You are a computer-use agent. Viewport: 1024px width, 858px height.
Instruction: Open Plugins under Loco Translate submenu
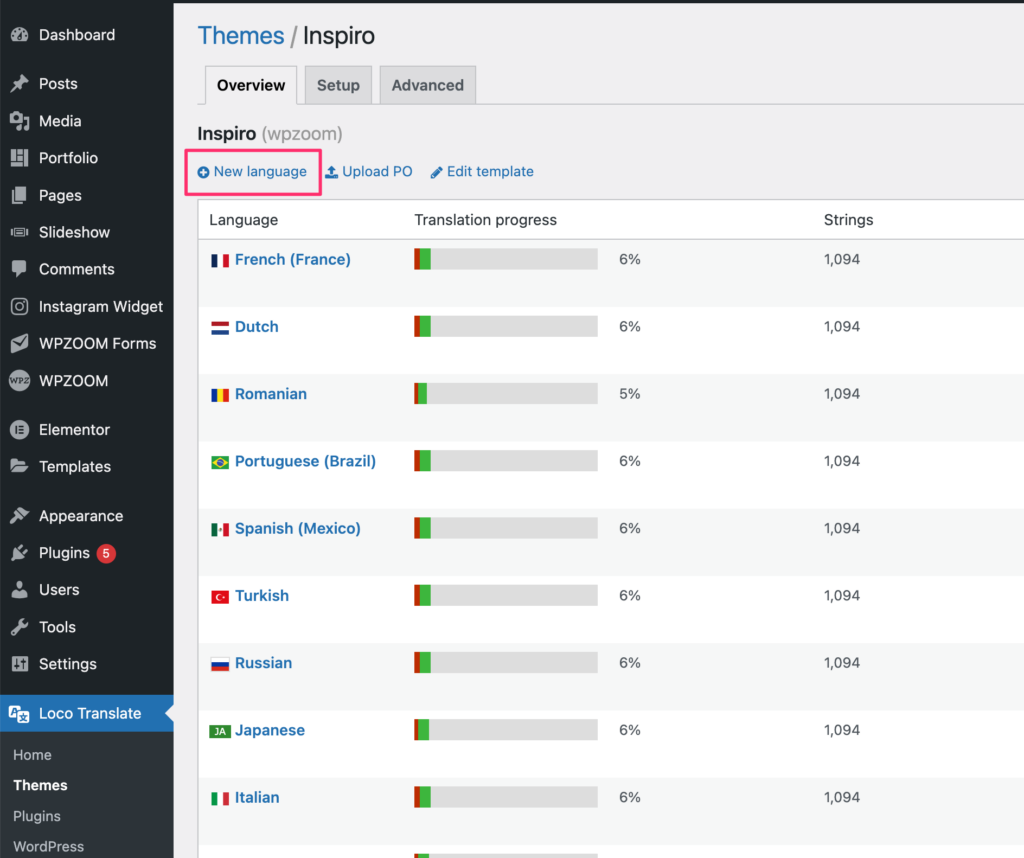pos(37,816)
